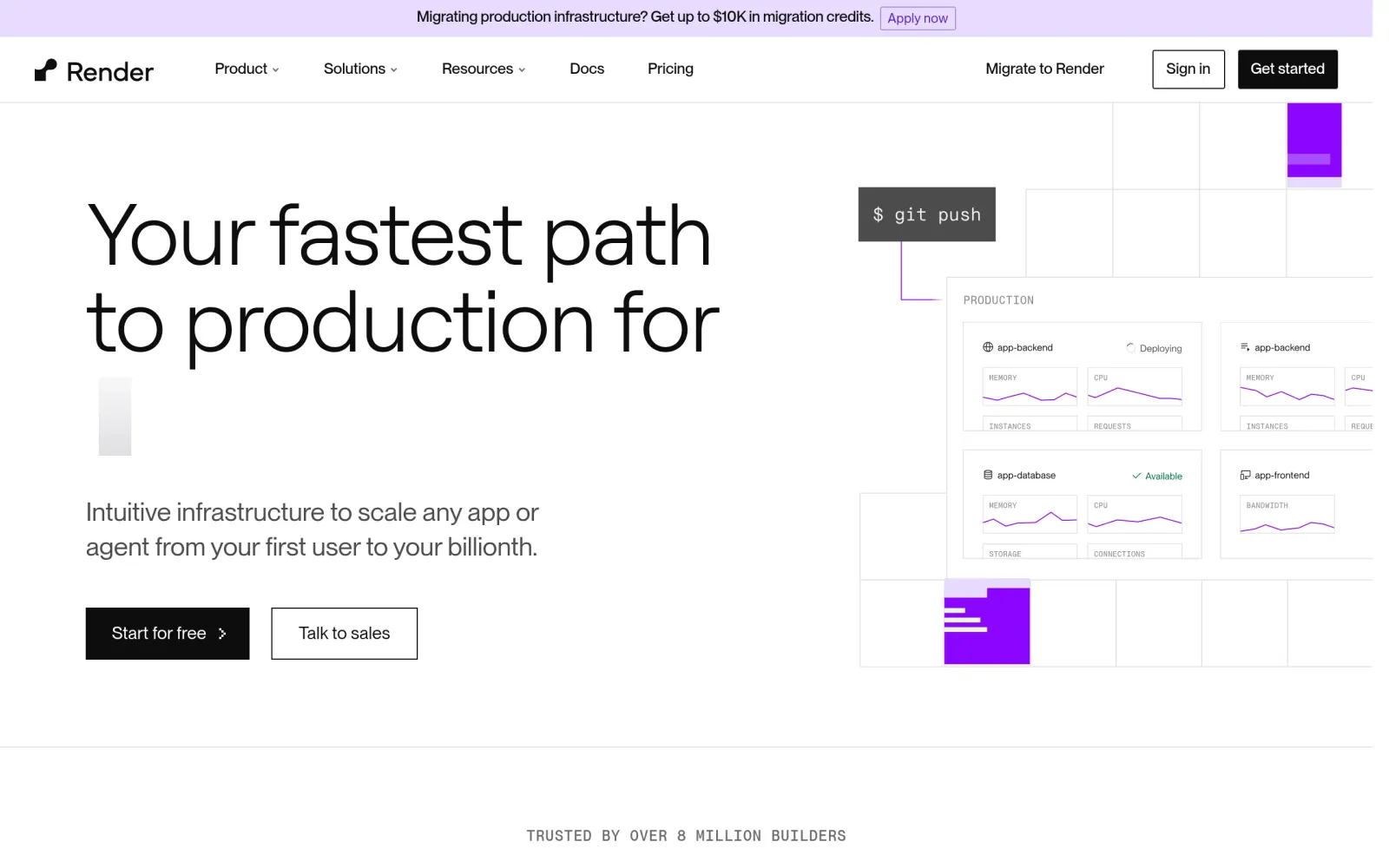This screenshot has width=1389, height=868.
Task: Expand the Resources menu chevron
Action: click(522, 70)
